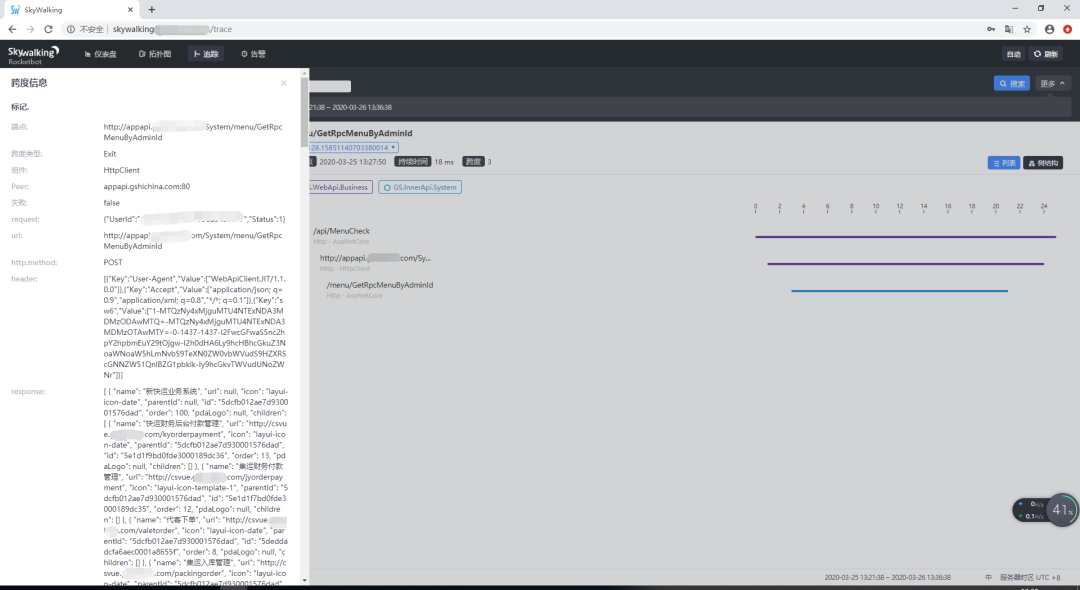Image resolution: width=1080 pixels, height=590 pixels.
Task: Click the browser reload icon
Action: click(x=48, y=29)
